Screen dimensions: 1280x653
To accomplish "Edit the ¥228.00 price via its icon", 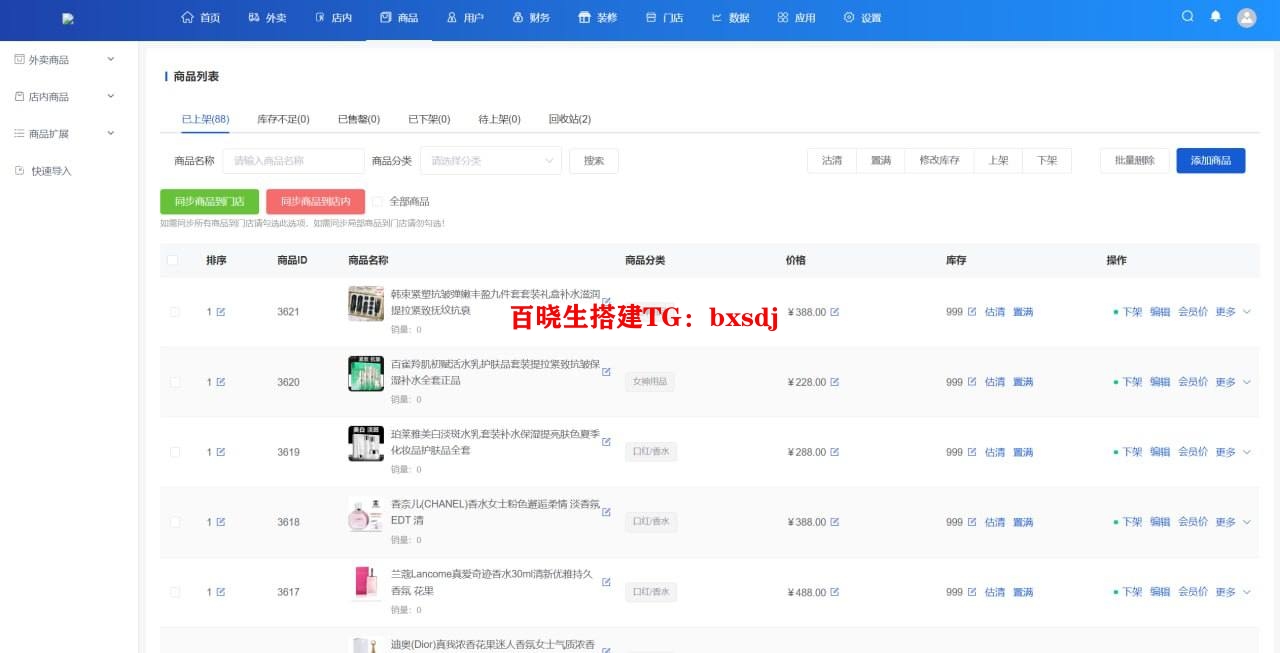I will coord(835,382).
